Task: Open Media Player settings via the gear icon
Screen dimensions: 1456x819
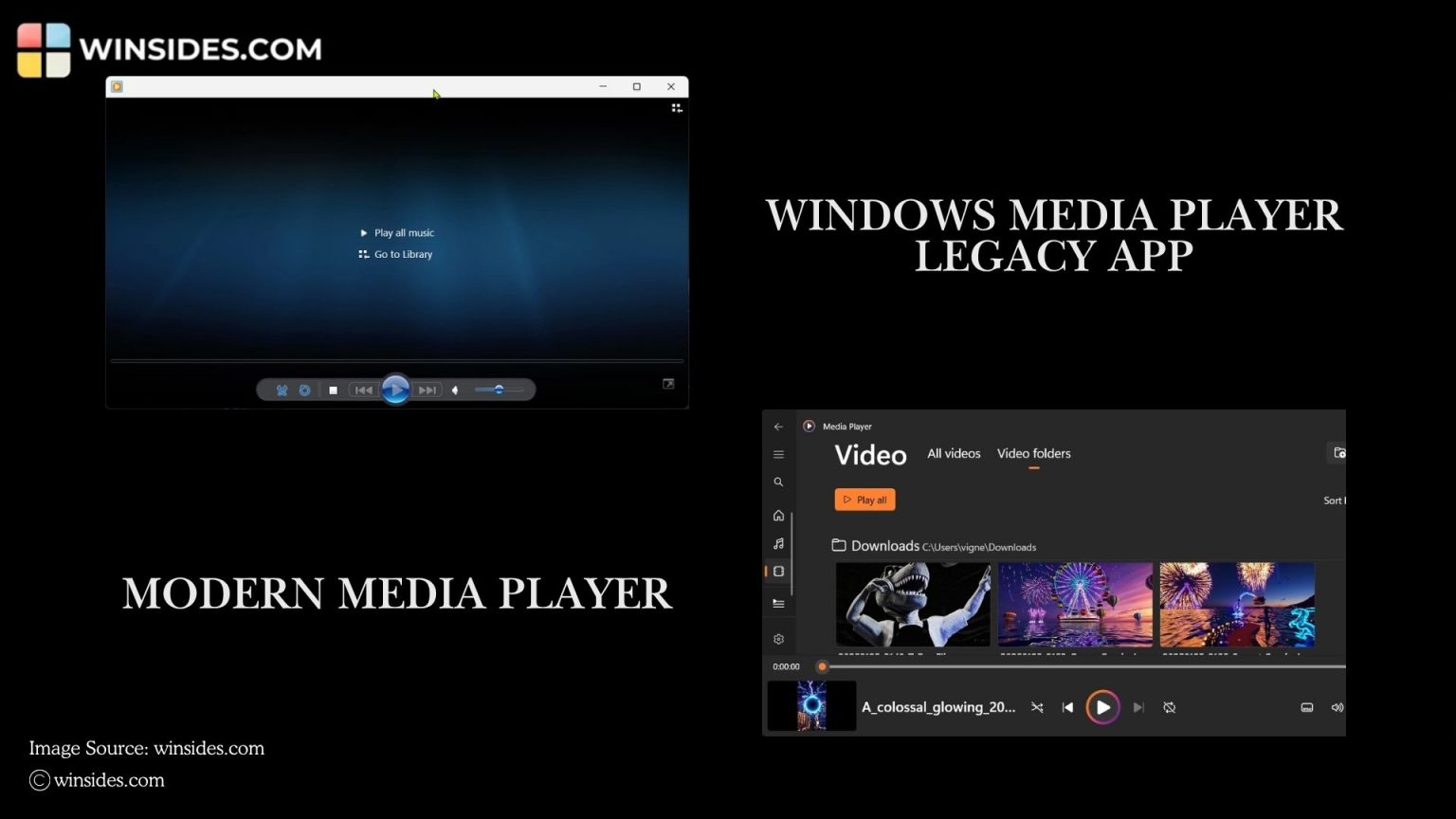Action: coord(778,639)
